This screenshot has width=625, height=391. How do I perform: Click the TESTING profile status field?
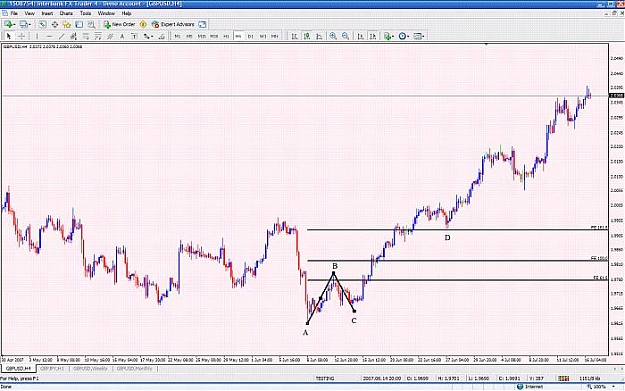325,378
